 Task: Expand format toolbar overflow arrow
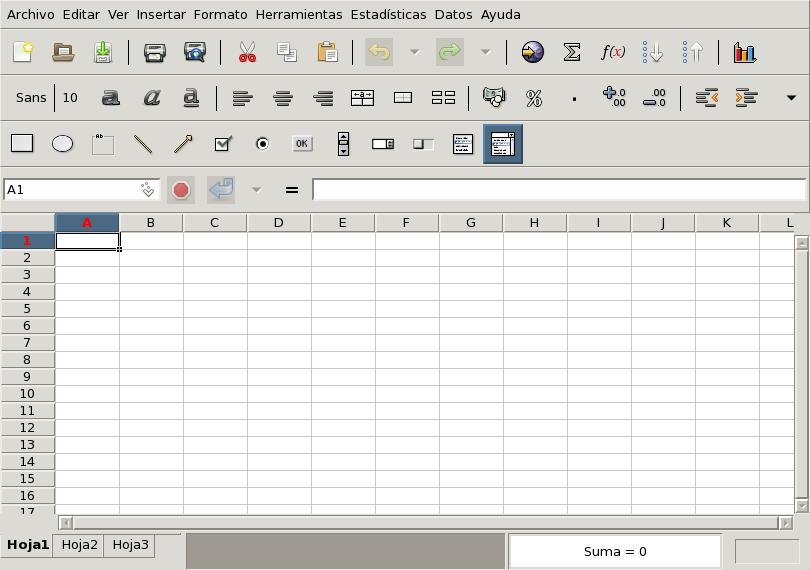[x=791, y=97]
